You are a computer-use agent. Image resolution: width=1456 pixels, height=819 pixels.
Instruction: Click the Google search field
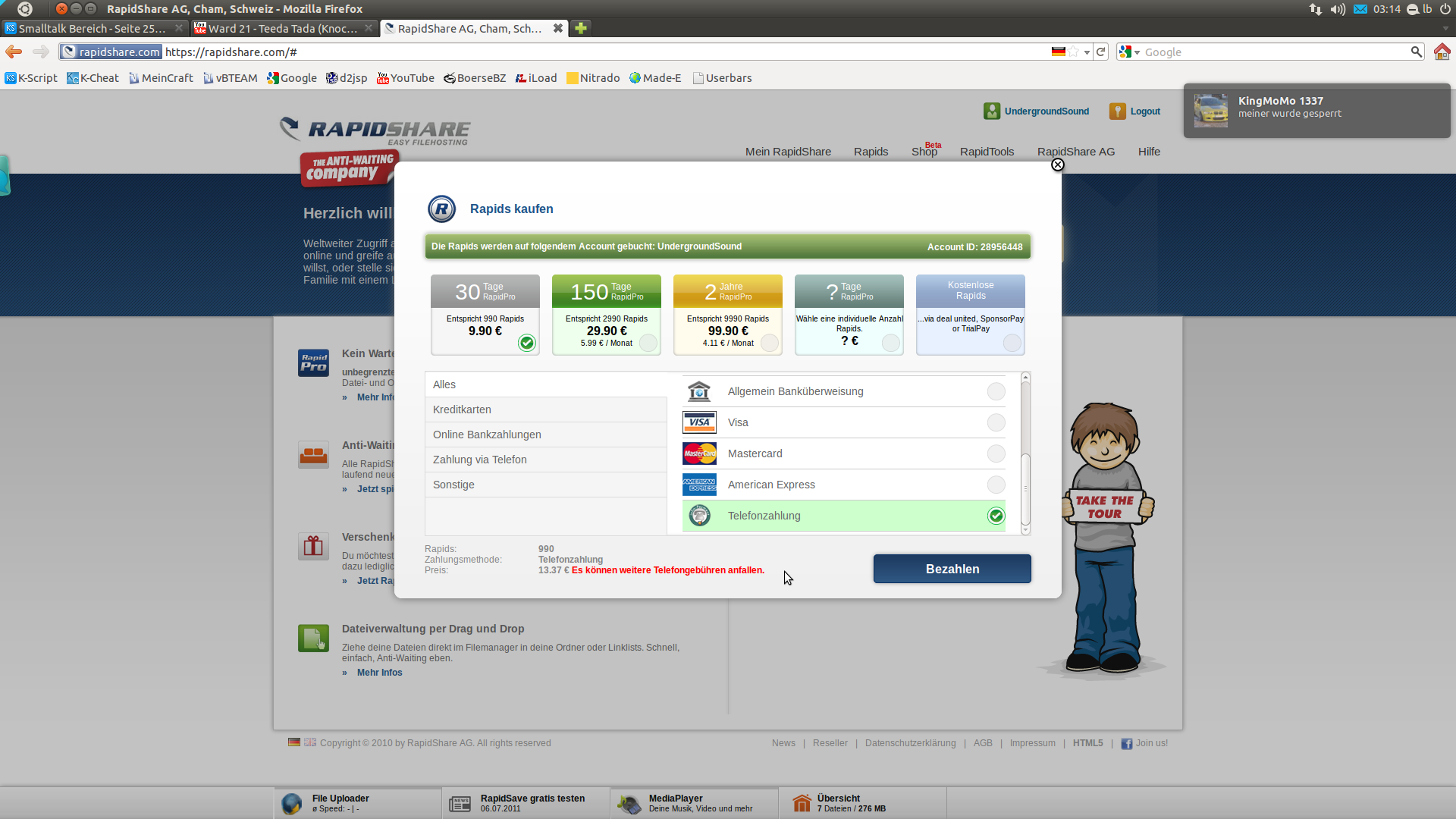point(1276,52)
